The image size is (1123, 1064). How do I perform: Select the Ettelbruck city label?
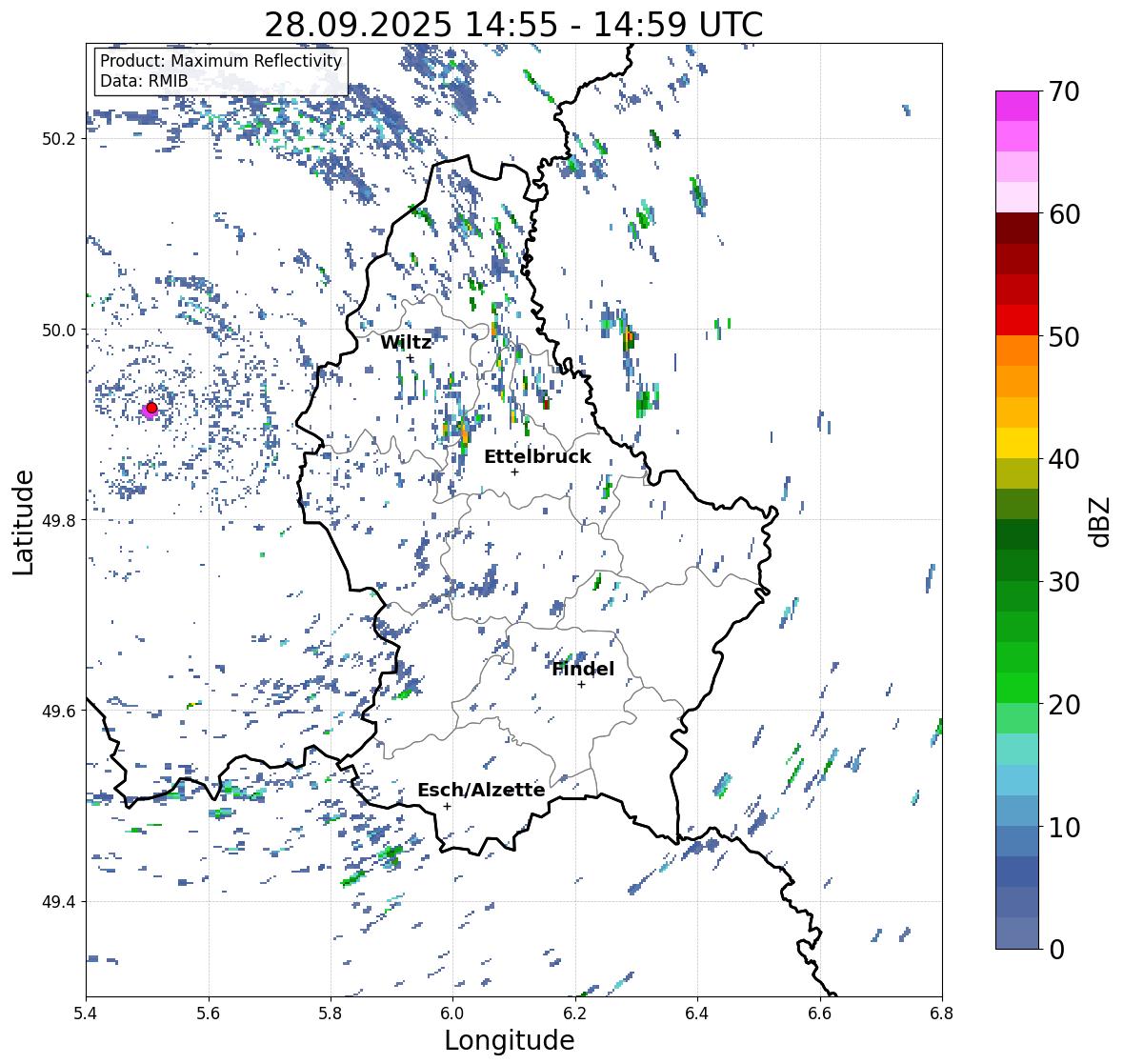point(538,456)
